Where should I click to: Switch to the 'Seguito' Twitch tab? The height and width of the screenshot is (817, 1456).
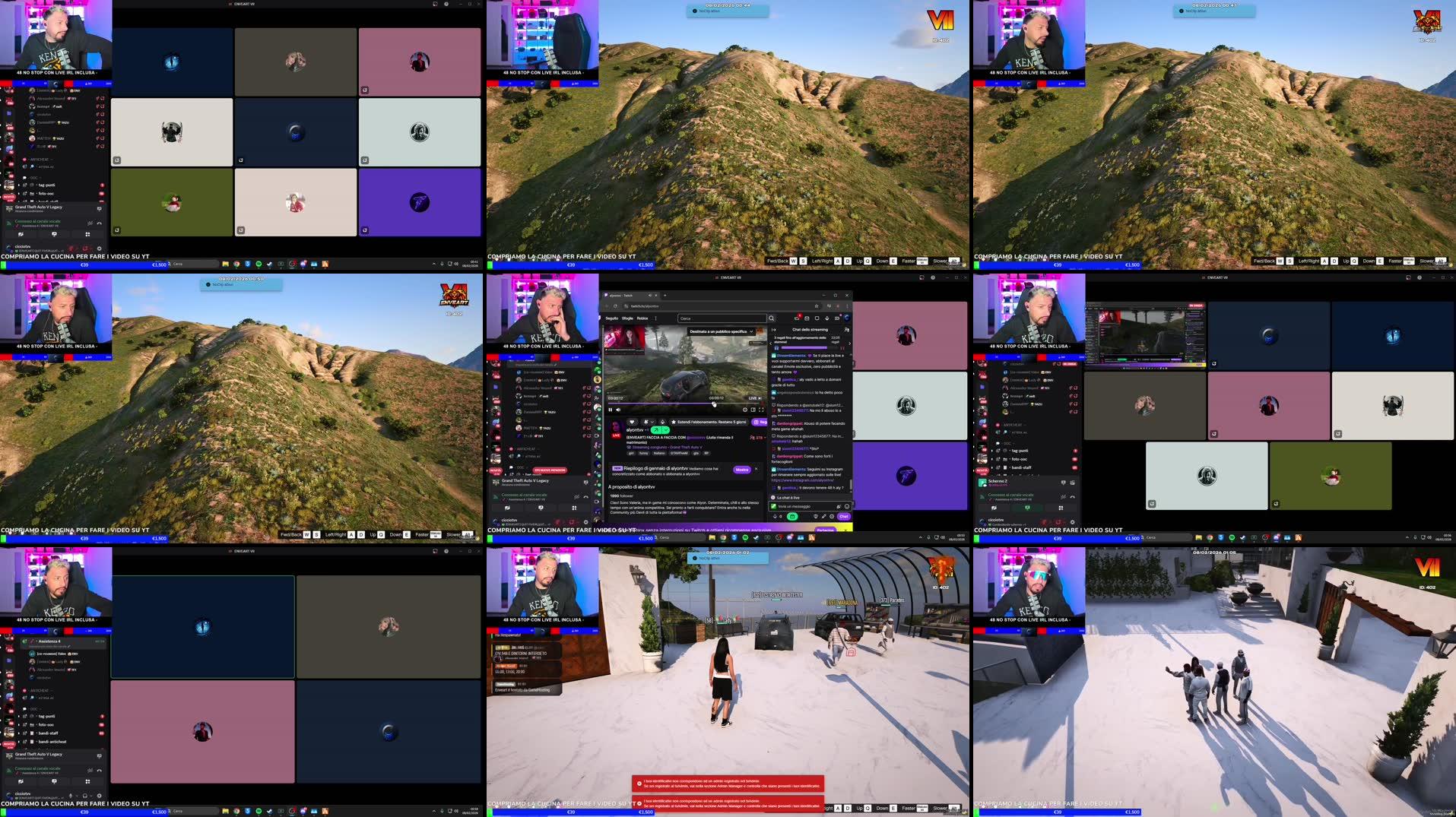611,318
